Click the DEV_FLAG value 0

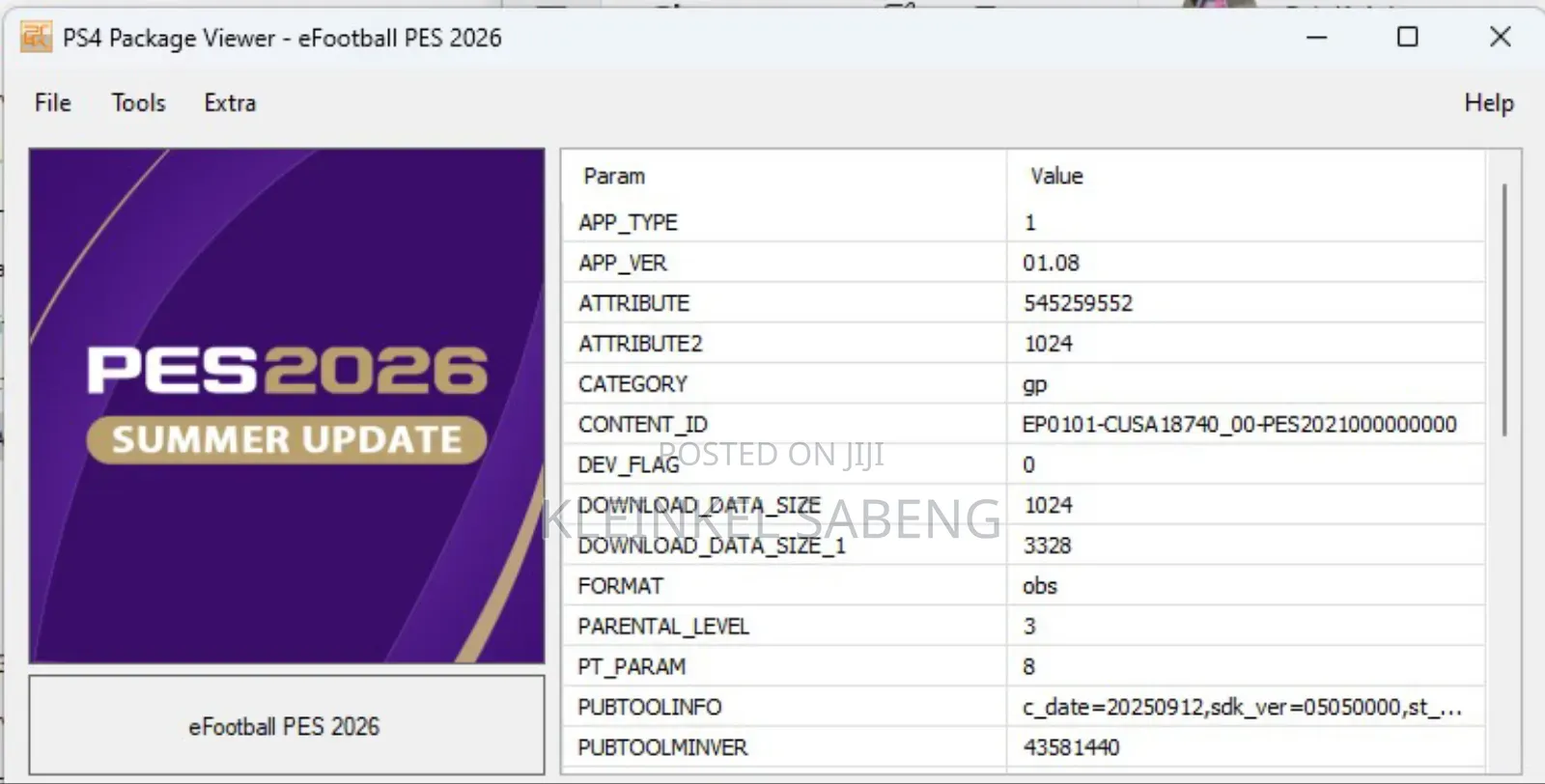[1029, 464]
